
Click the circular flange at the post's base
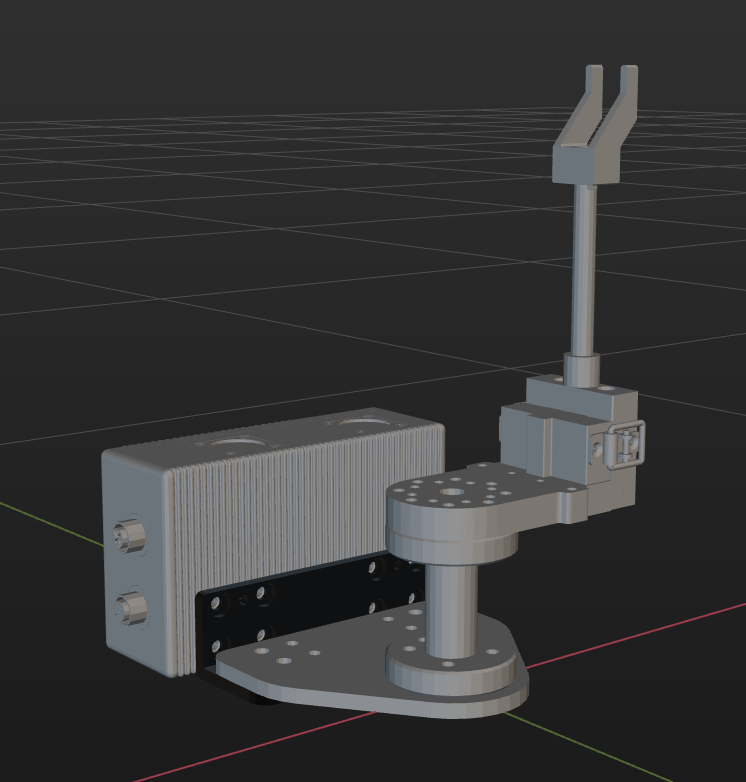click(x=450, y=670)
